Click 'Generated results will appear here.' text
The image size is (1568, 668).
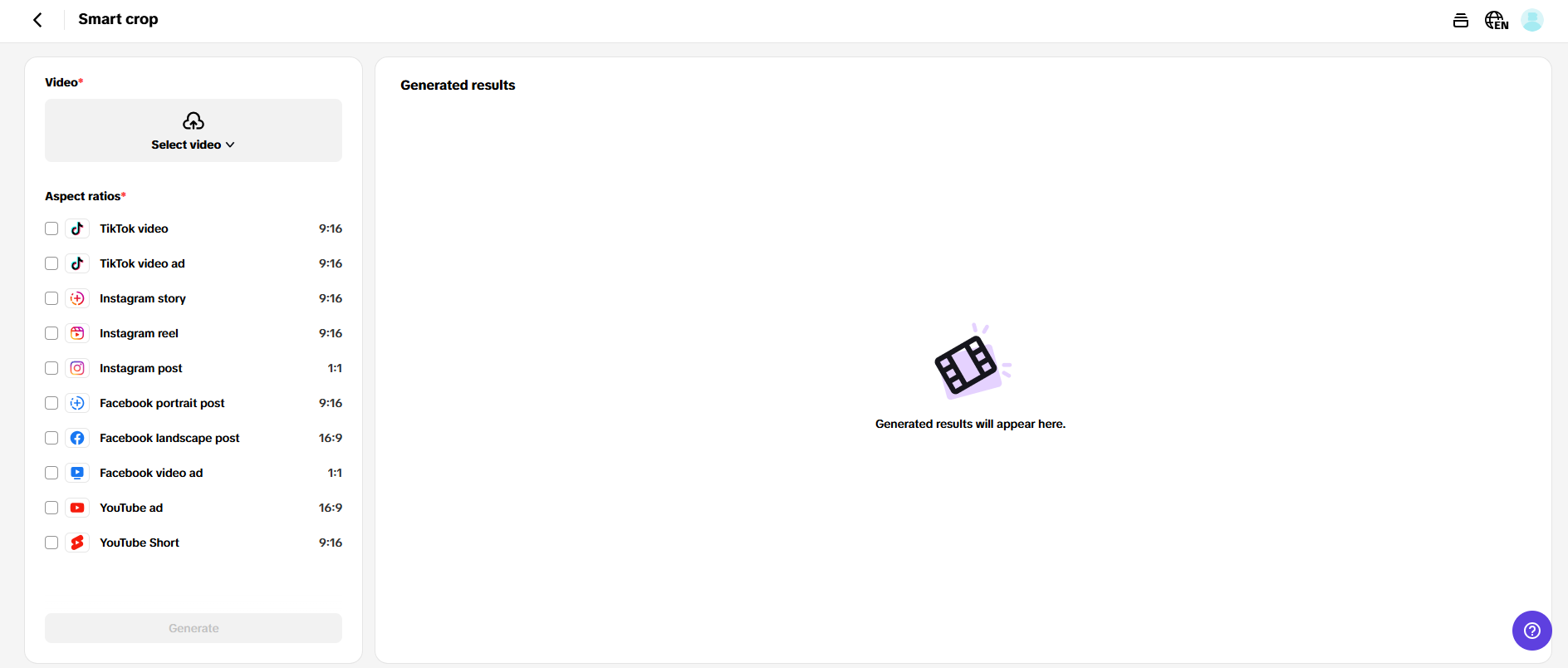pyautogui.click(x=970, y=424)
